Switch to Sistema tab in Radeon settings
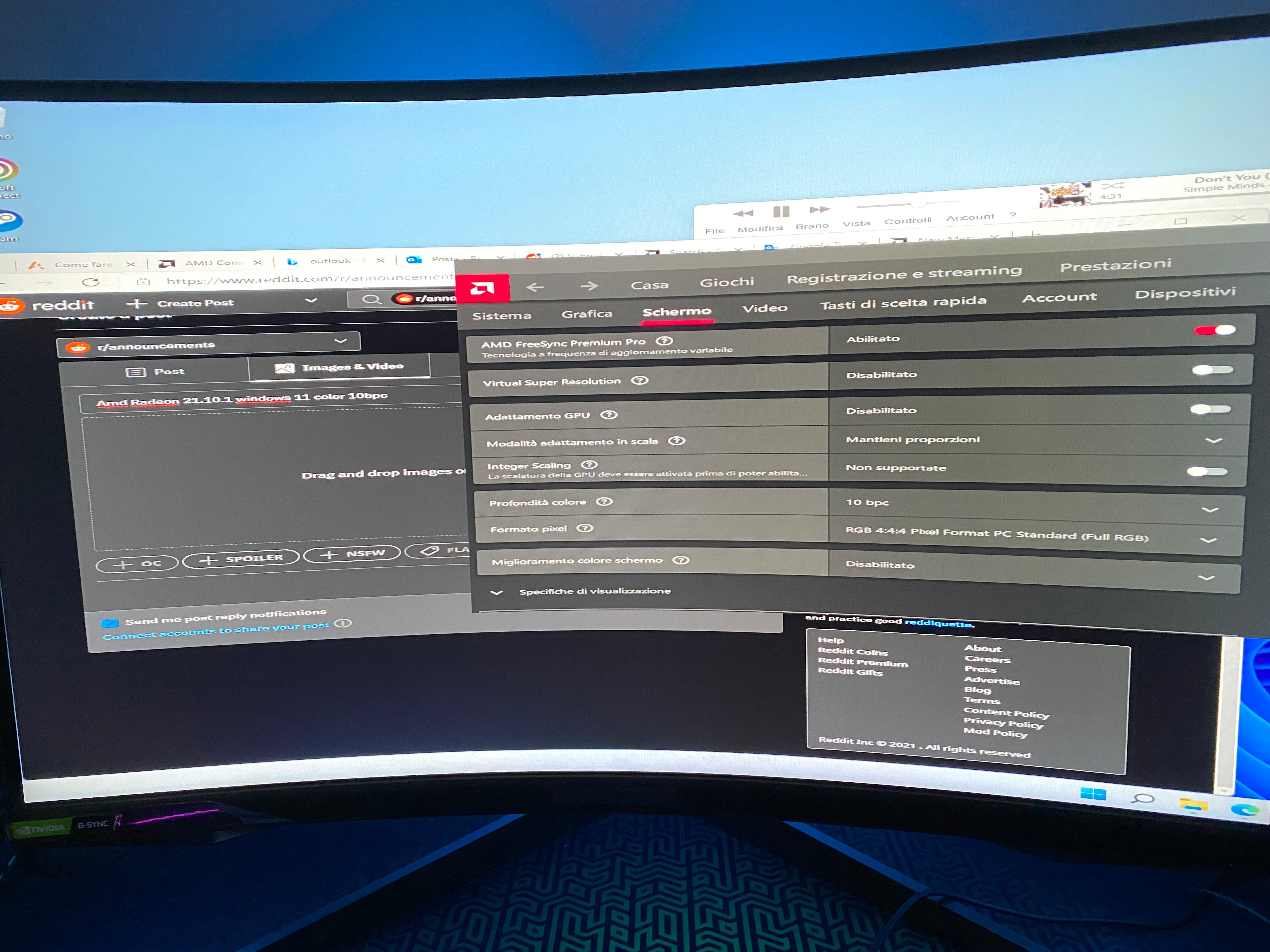 pos(502,316)
